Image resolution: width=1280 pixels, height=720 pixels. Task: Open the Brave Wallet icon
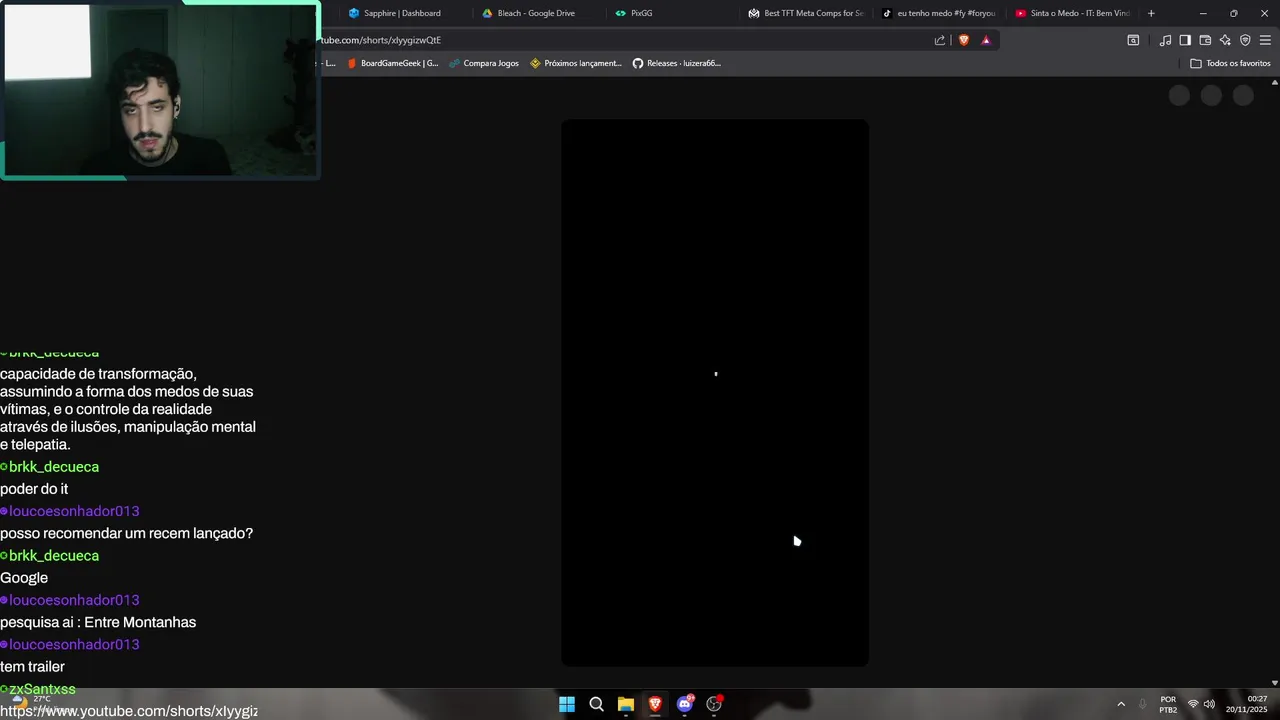click(1205, 40)
